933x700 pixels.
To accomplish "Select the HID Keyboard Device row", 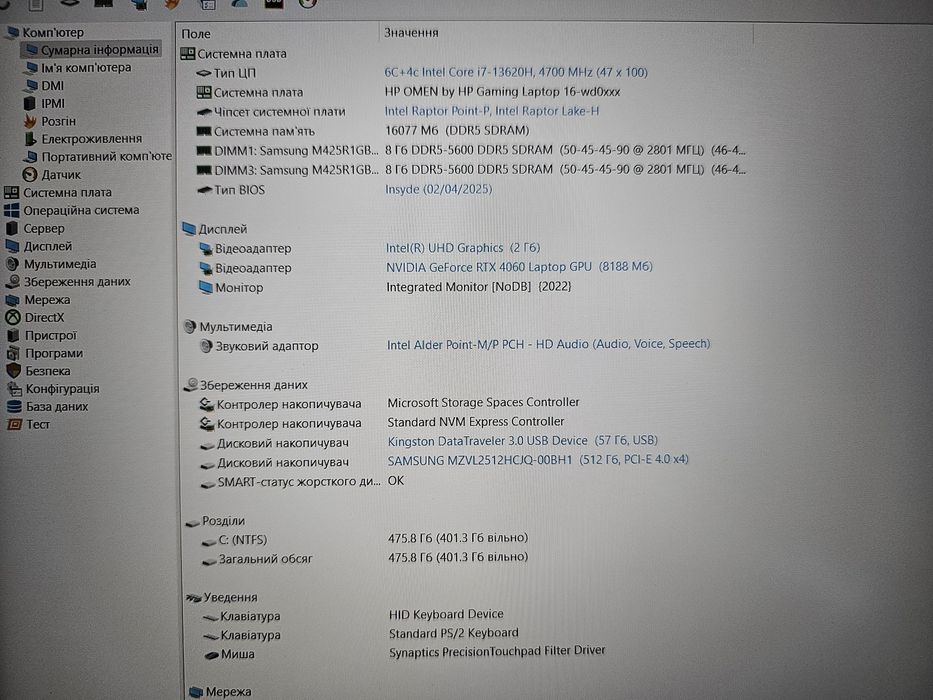I will tap(353, 615).
